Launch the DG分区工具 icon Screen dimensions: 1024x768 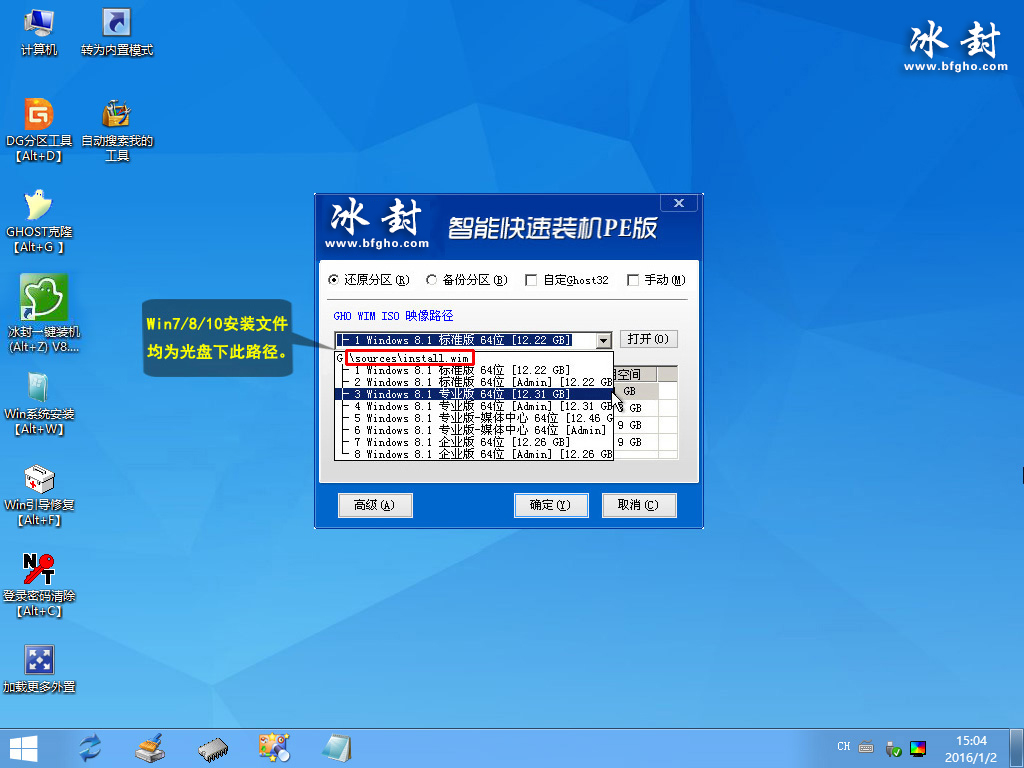(x=39, y=129)
